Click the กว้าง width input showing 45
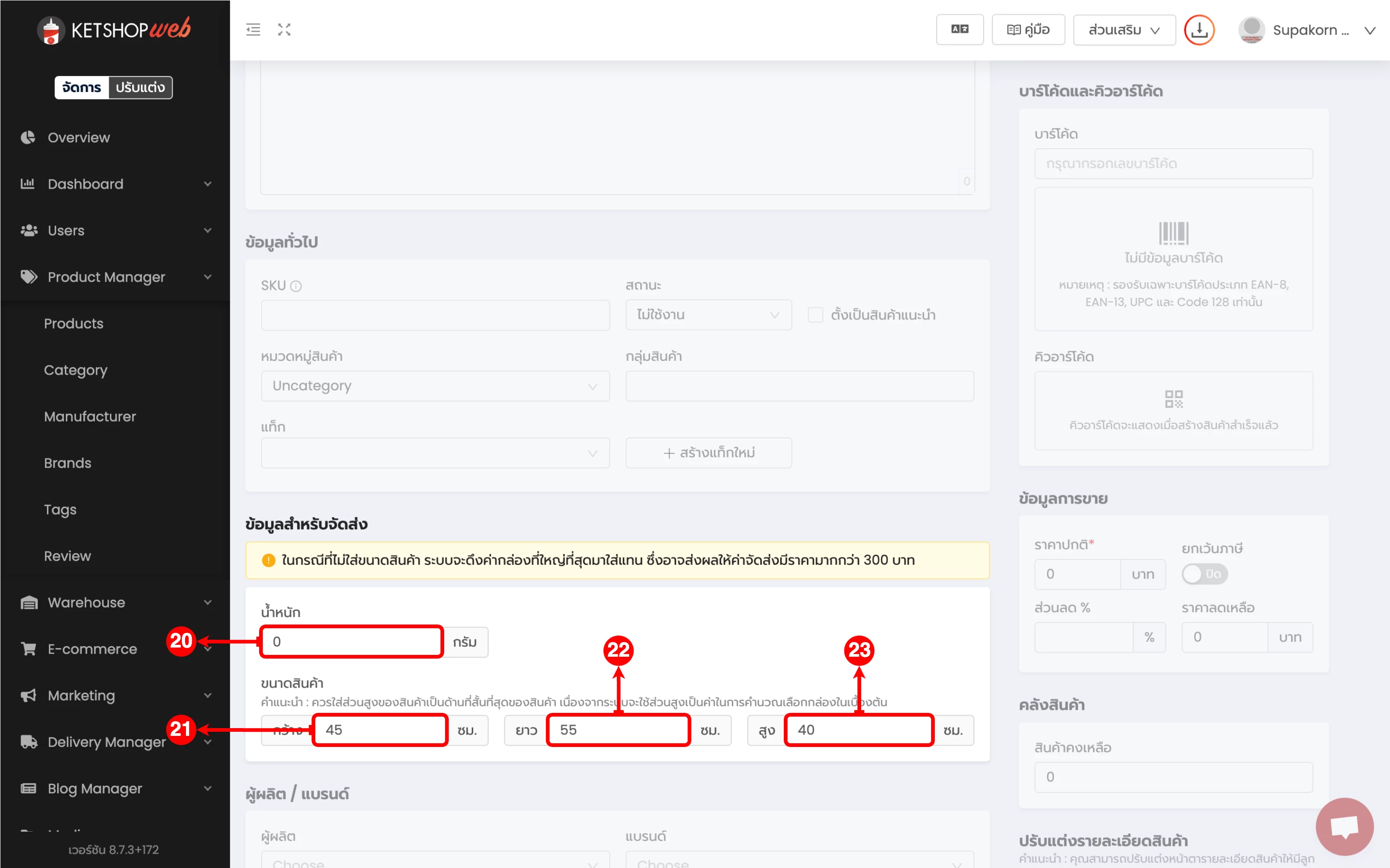 pyautogui.click(x=380, y=730)
